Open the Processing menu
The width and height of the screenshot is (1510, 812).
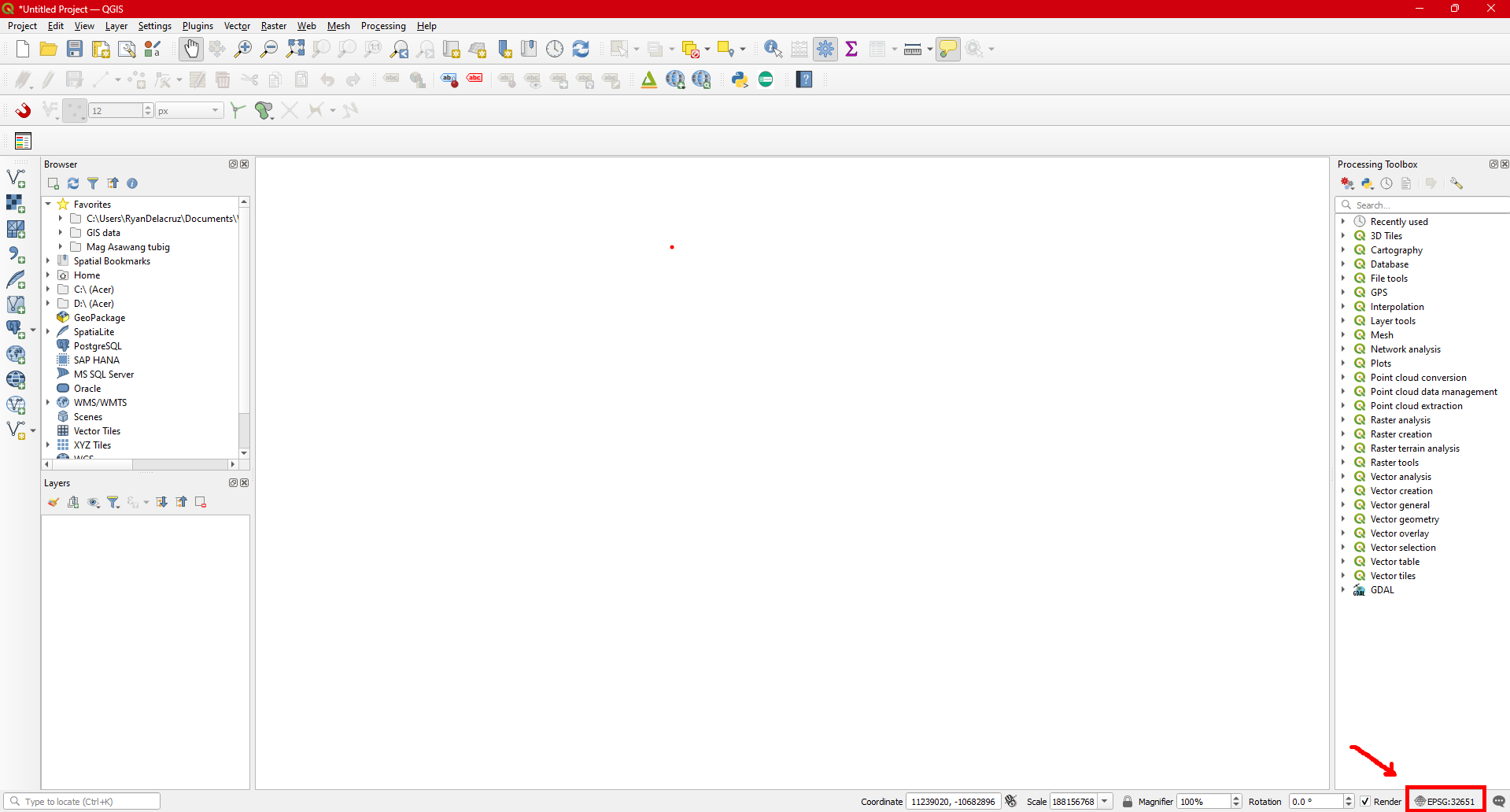(x=383, y=26)
